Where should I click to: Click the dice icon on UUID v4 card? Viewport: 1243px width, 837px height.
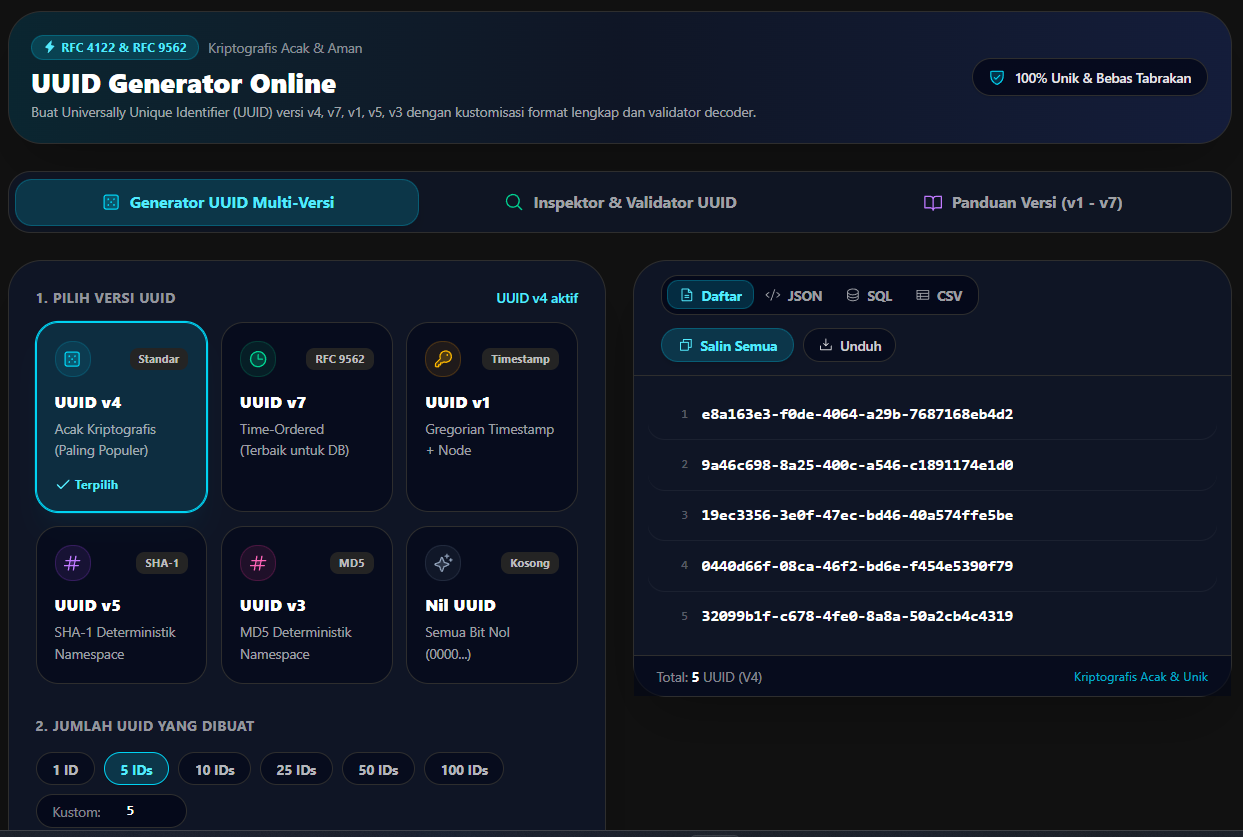point(73,359)
